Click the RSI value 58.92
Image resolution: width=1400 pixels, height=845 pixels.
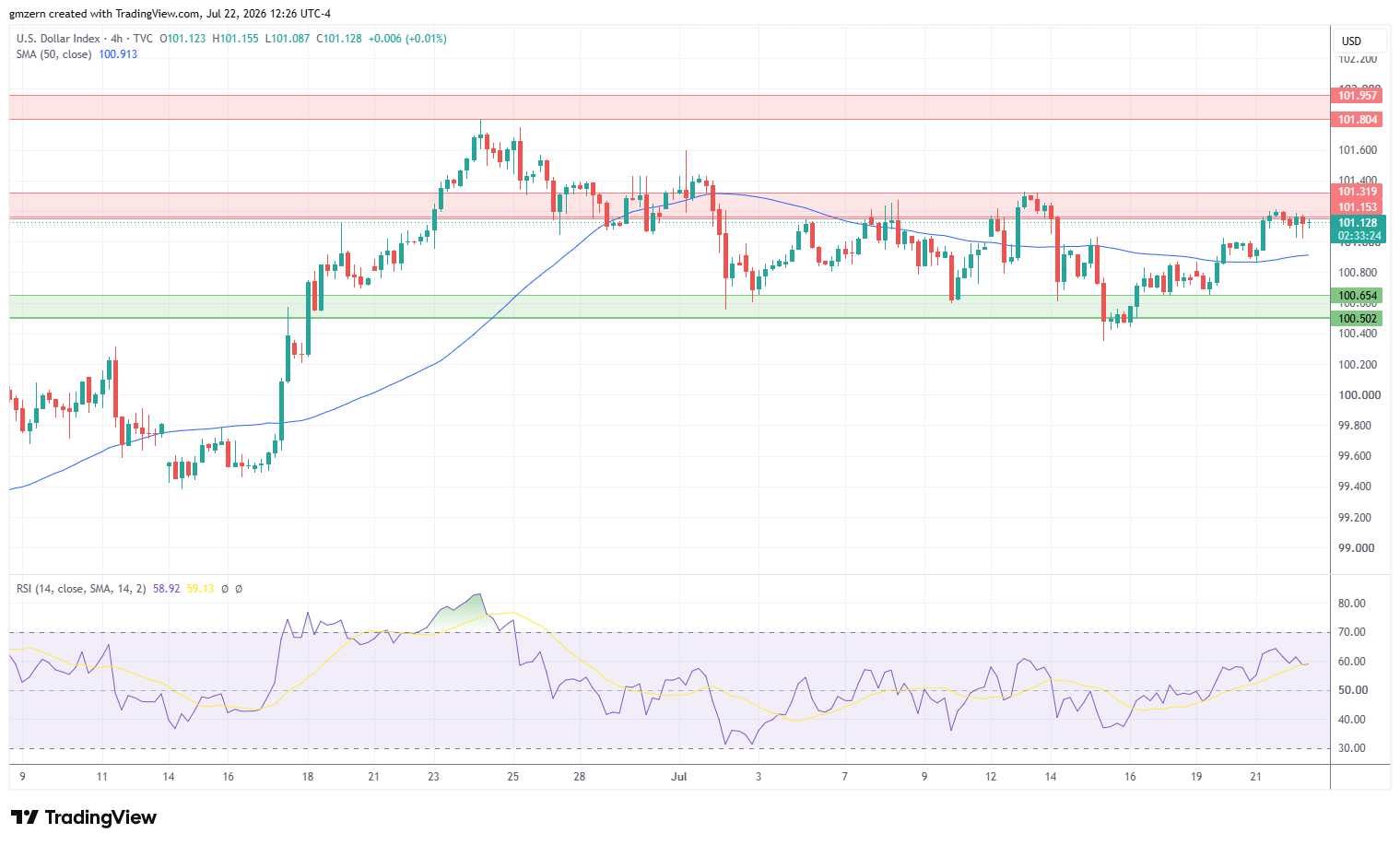click(x=167, y=589)
